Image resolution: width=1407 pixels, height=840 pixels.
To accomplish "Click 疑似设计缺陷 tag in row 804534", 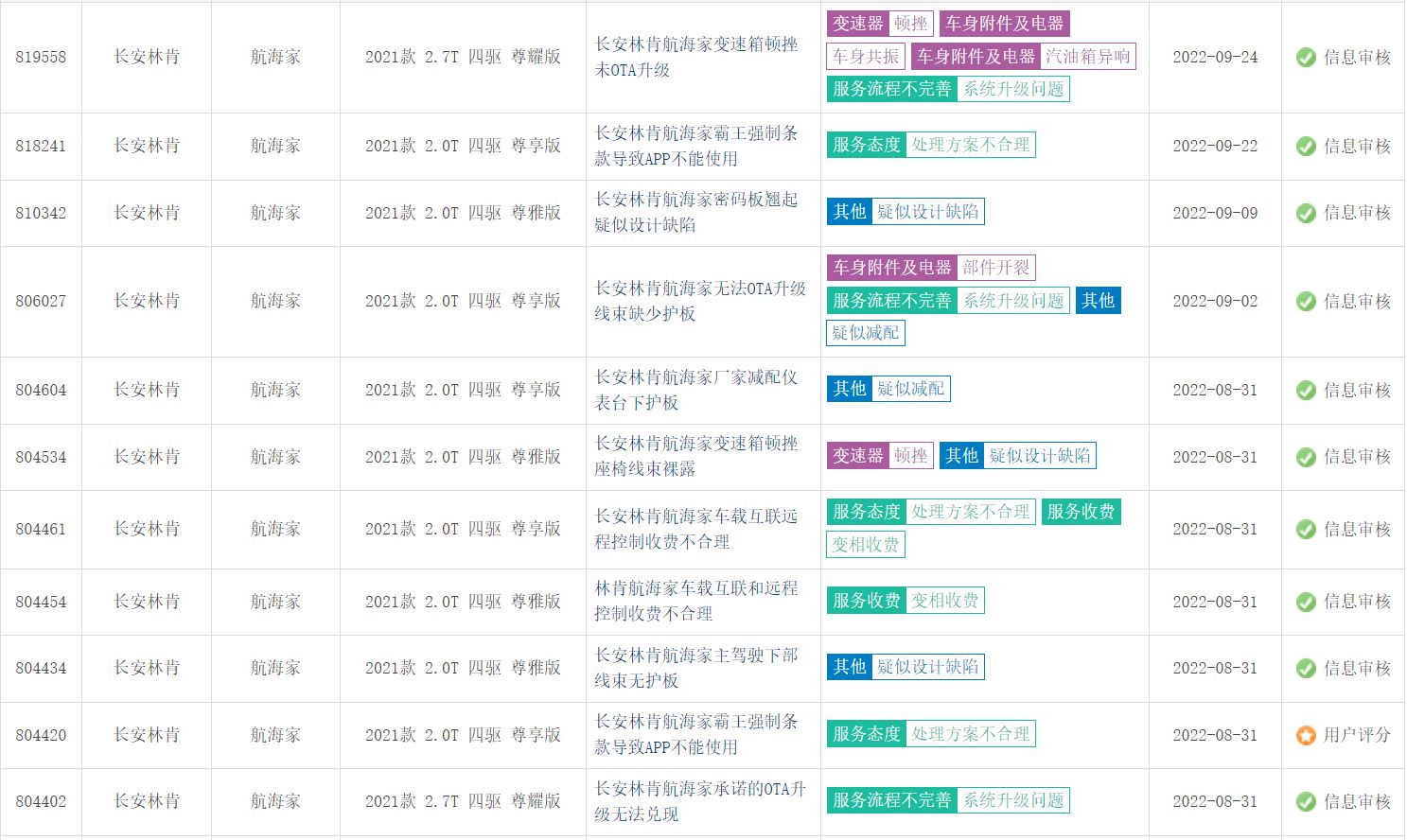I will coord(1040,456).
